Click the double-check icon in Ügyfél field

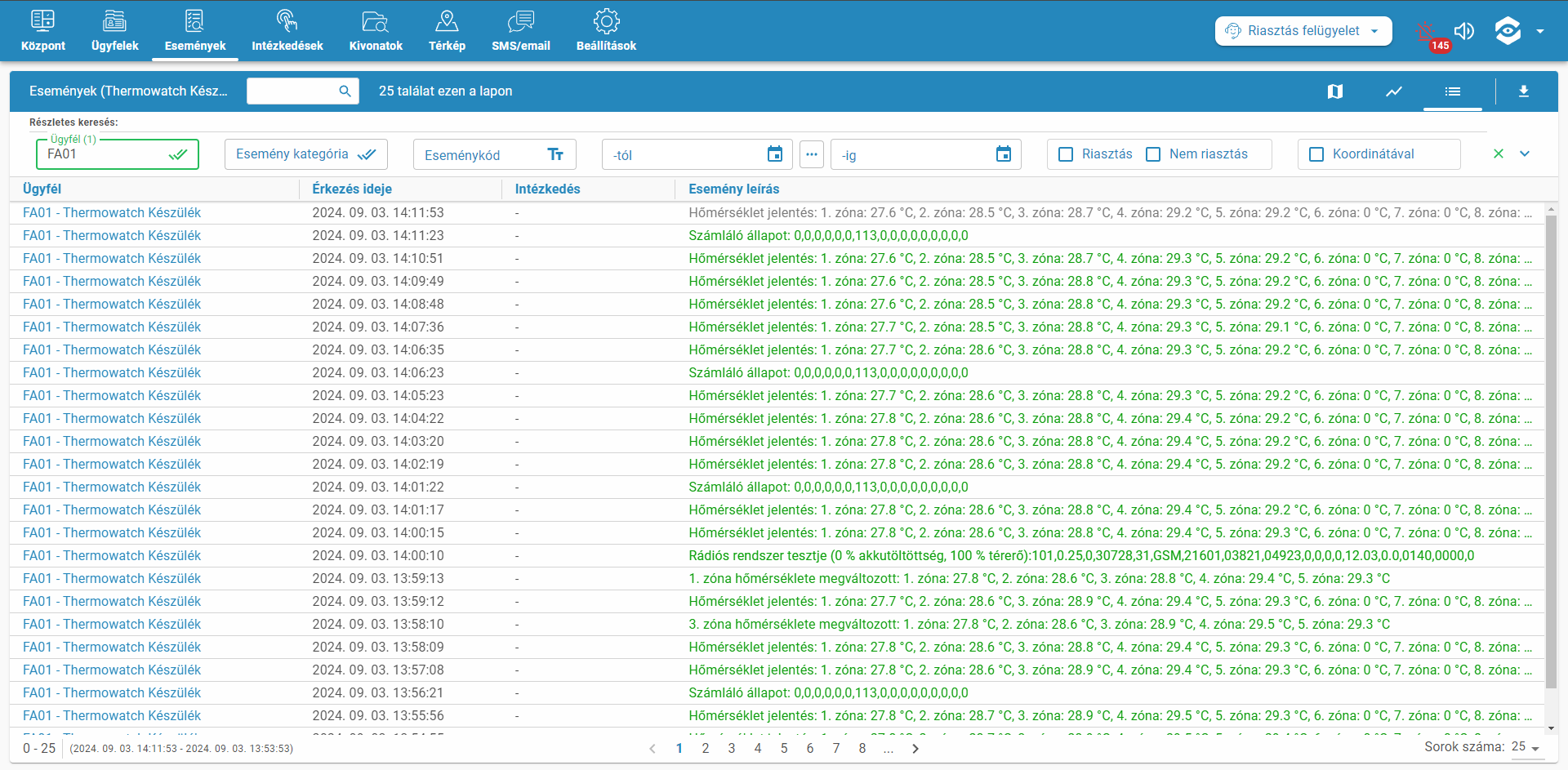pos(178,154)
